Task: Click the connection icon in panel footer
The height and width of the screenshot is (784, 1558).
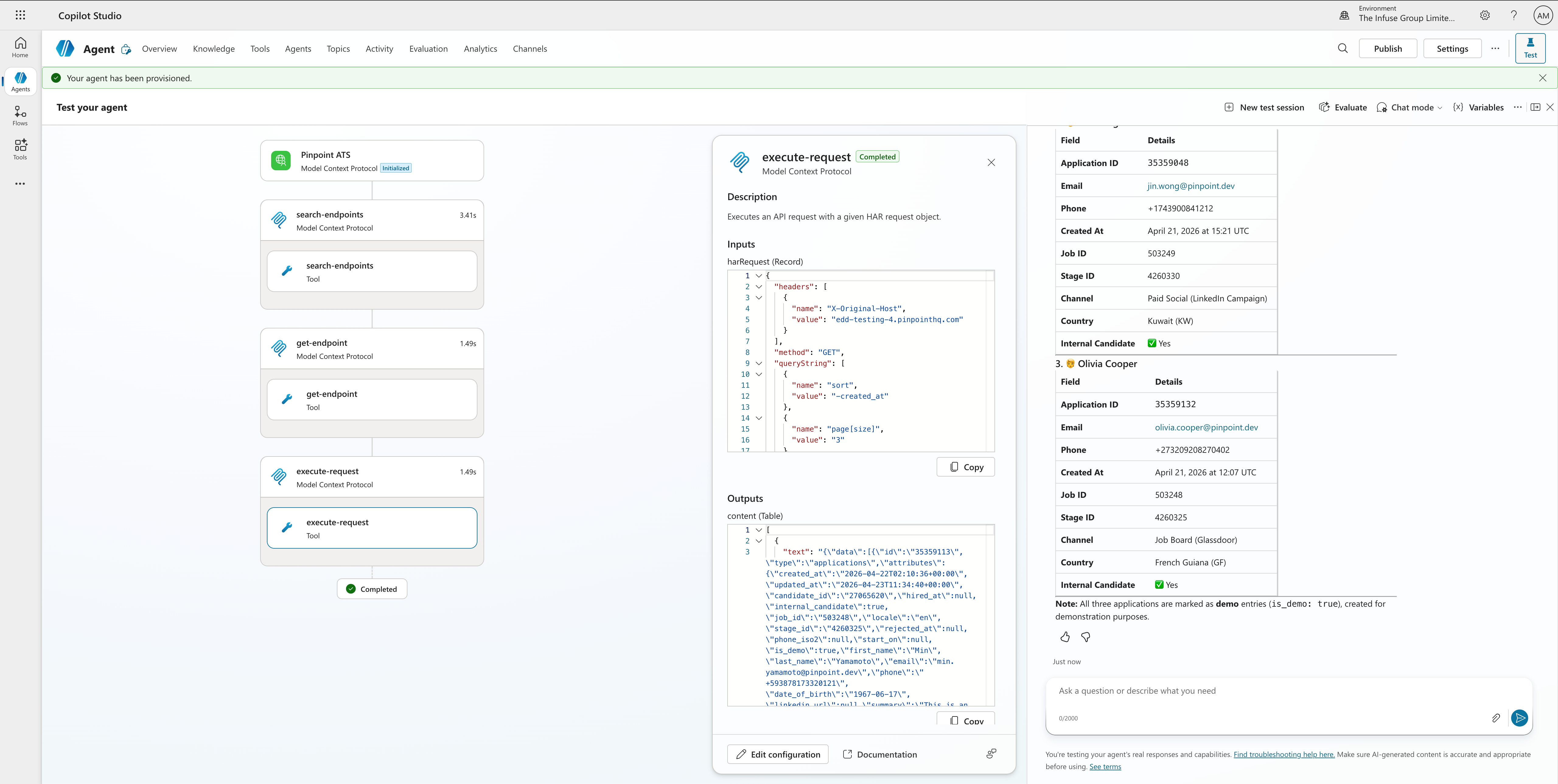Action: pos(991,753)
